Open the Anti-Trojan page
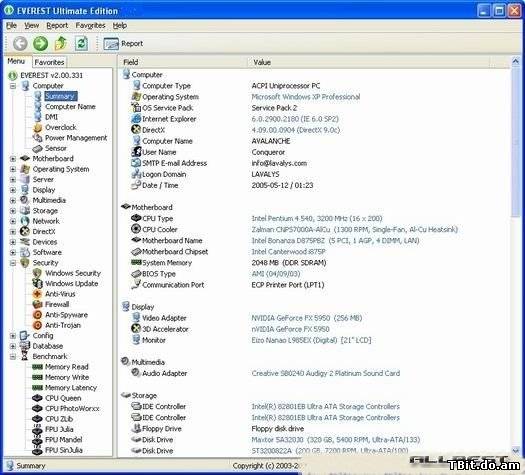525x475 pixels. tap(63, 325)
